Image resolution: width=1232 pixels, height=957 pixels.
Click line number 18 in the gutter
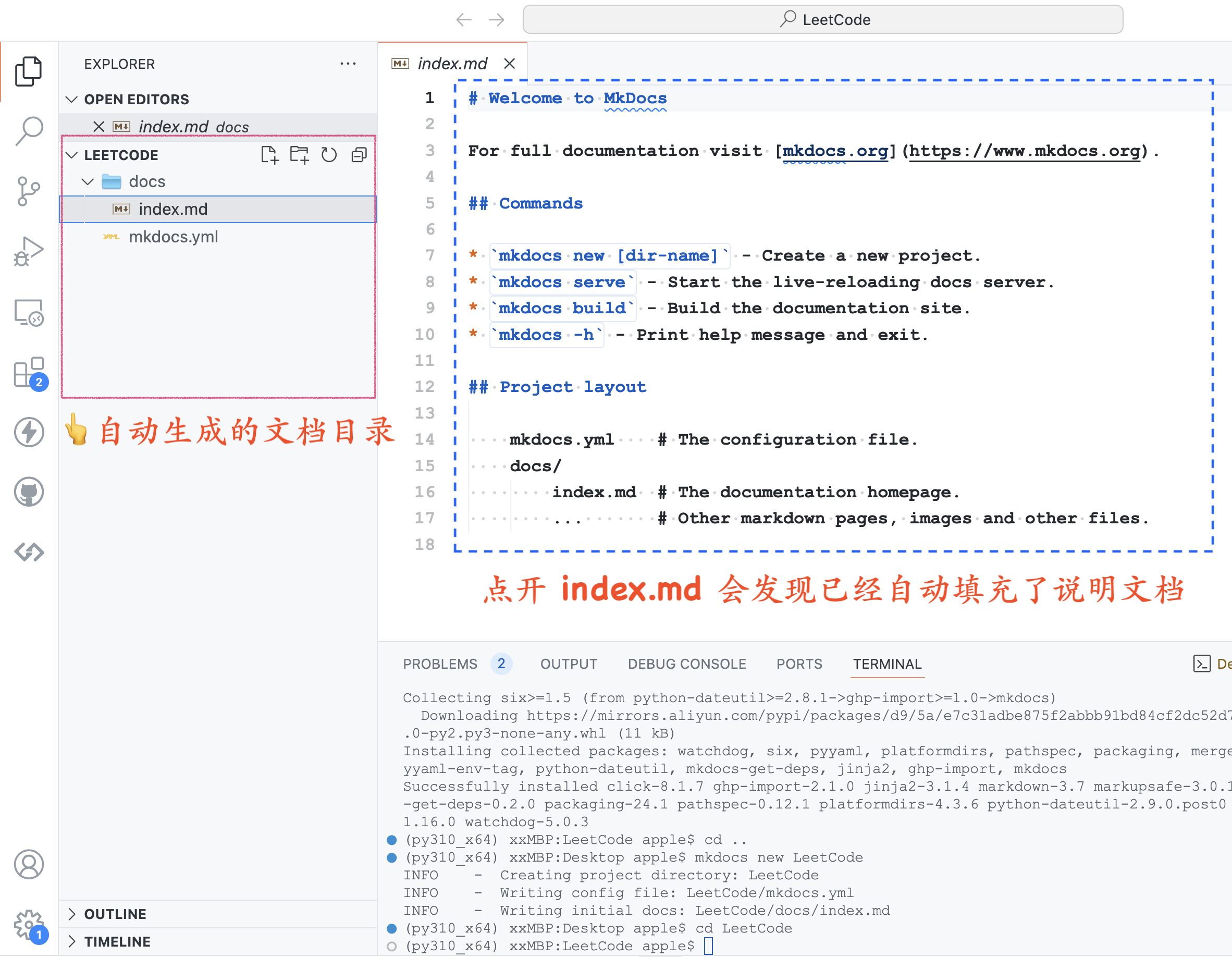[424, 544]
